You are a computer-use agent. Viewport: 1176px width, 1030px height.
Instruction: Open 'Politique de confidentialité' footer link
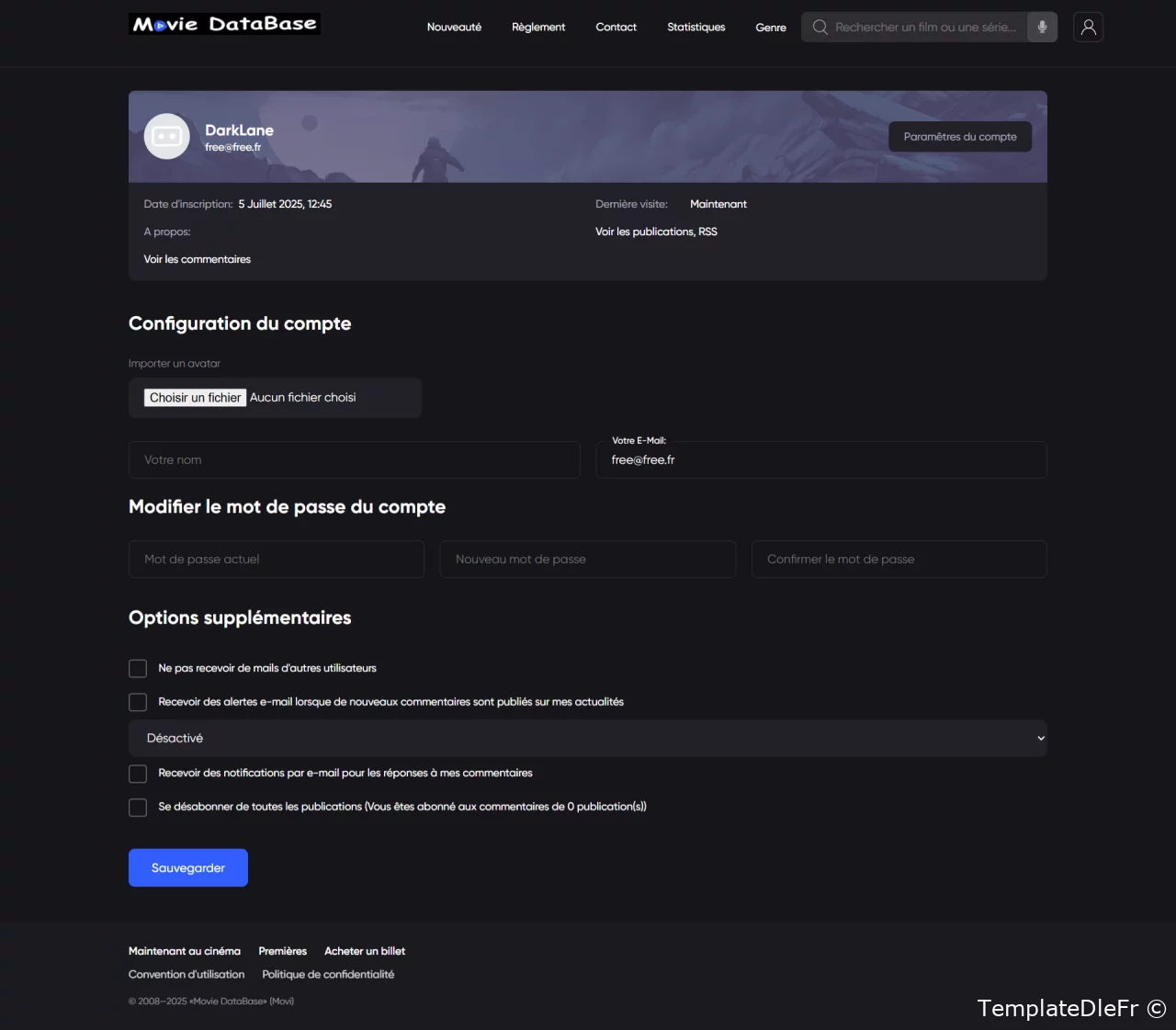point(328,974)
